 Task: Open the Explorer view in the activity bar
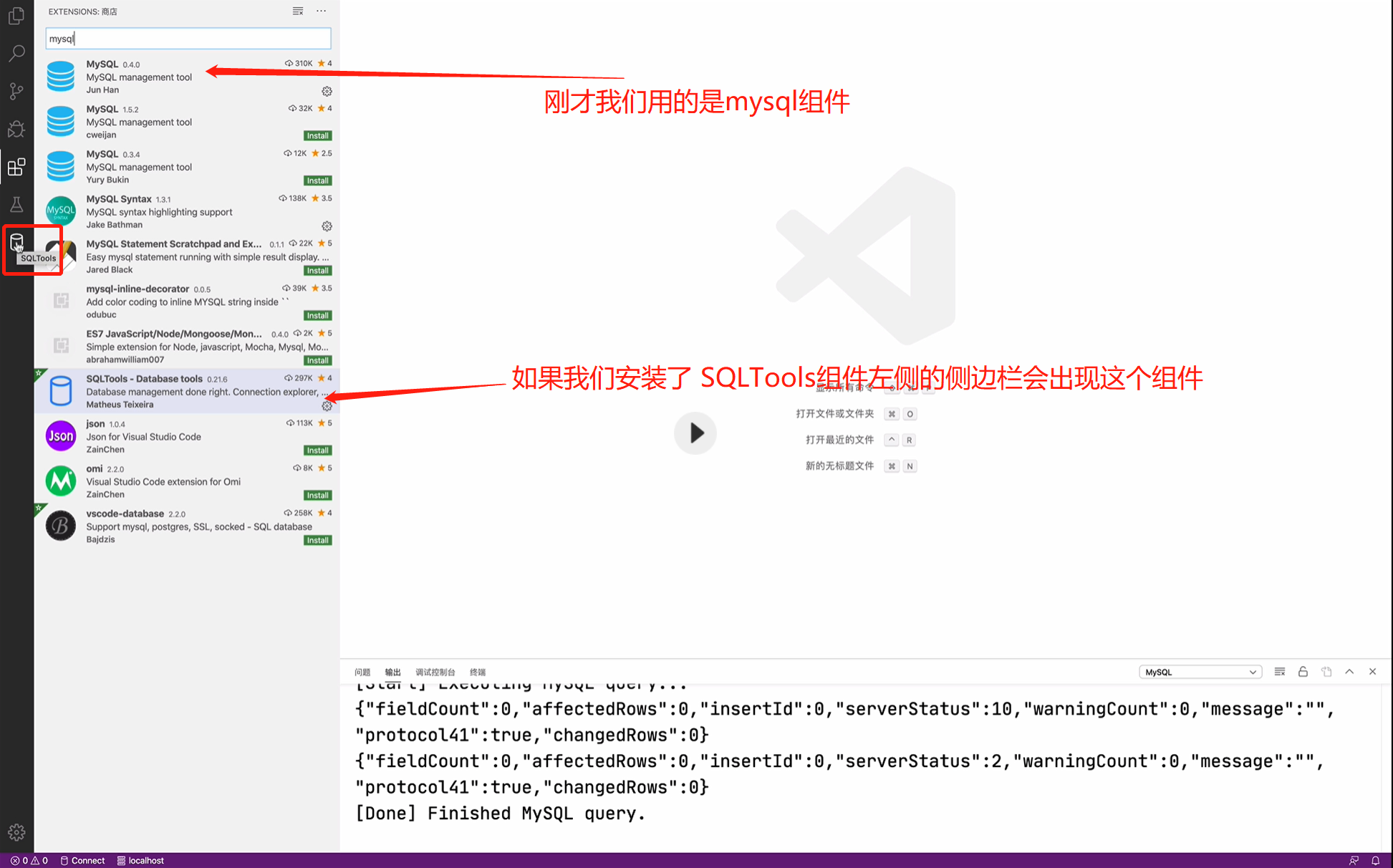click(x=16, y=16)
